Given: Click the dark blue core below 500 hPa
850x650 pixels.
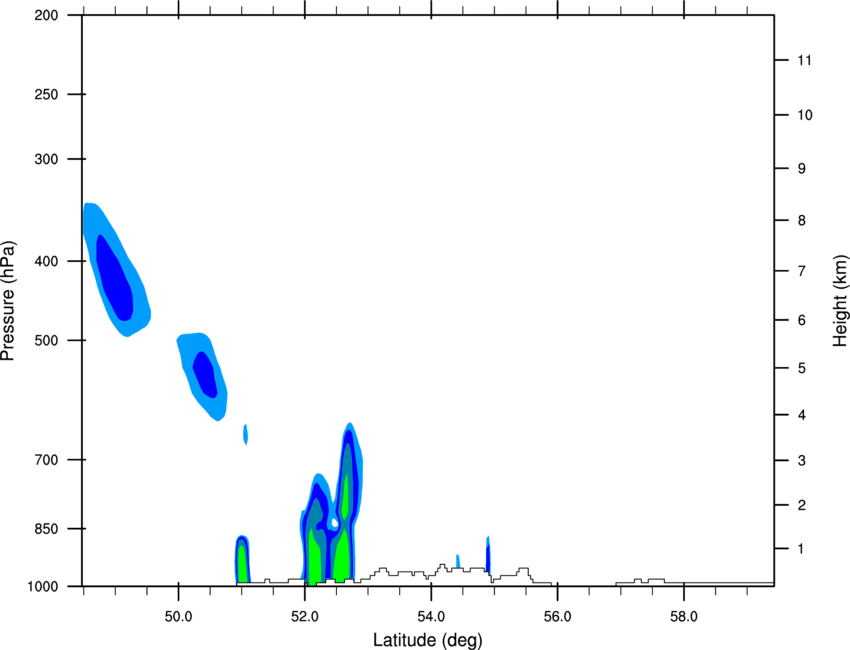Looking at the screenshot, I should (205, 374).
